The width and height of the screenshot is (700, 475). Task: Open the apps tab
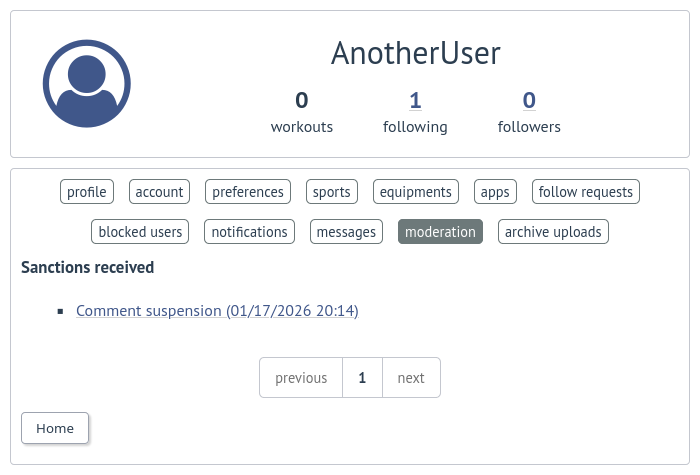click(495, 192)
